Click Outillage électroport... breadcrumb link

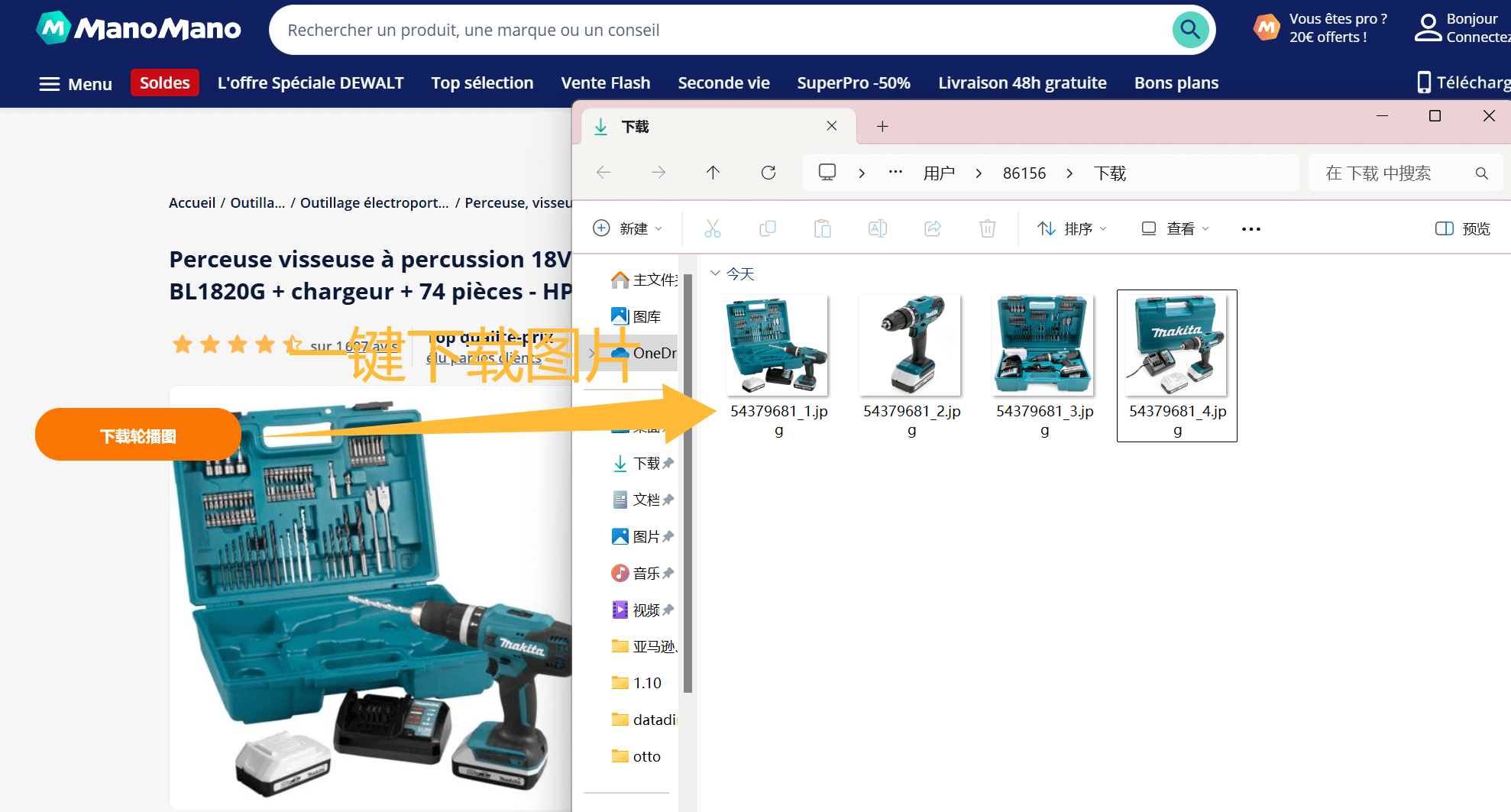pos(374,202)
